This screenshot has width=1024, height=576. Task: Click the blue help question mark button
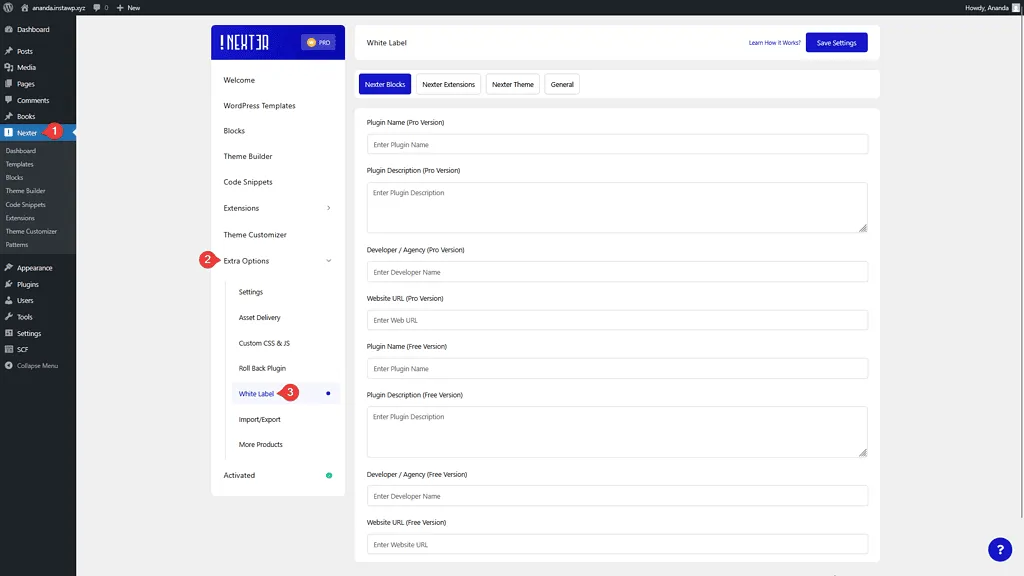[1000, 549]
